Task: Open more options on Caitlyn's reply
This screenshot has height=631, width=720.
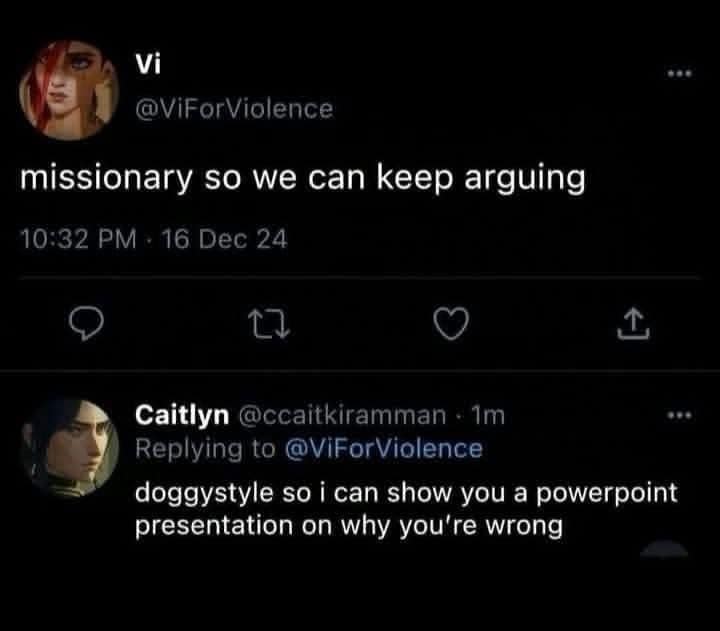Action: (x=680, y=416)
